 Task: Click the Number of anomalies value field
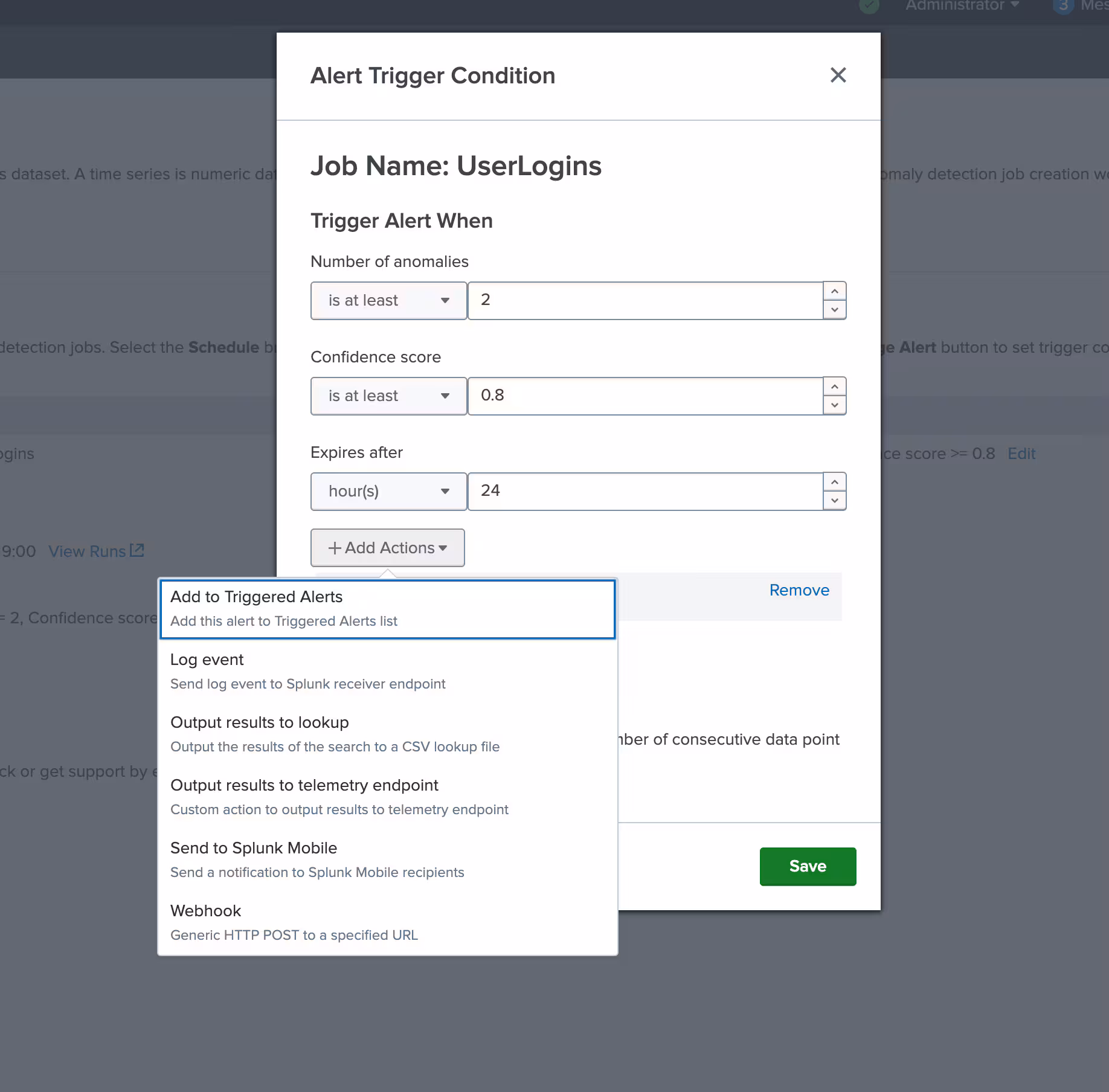[645, 300]
